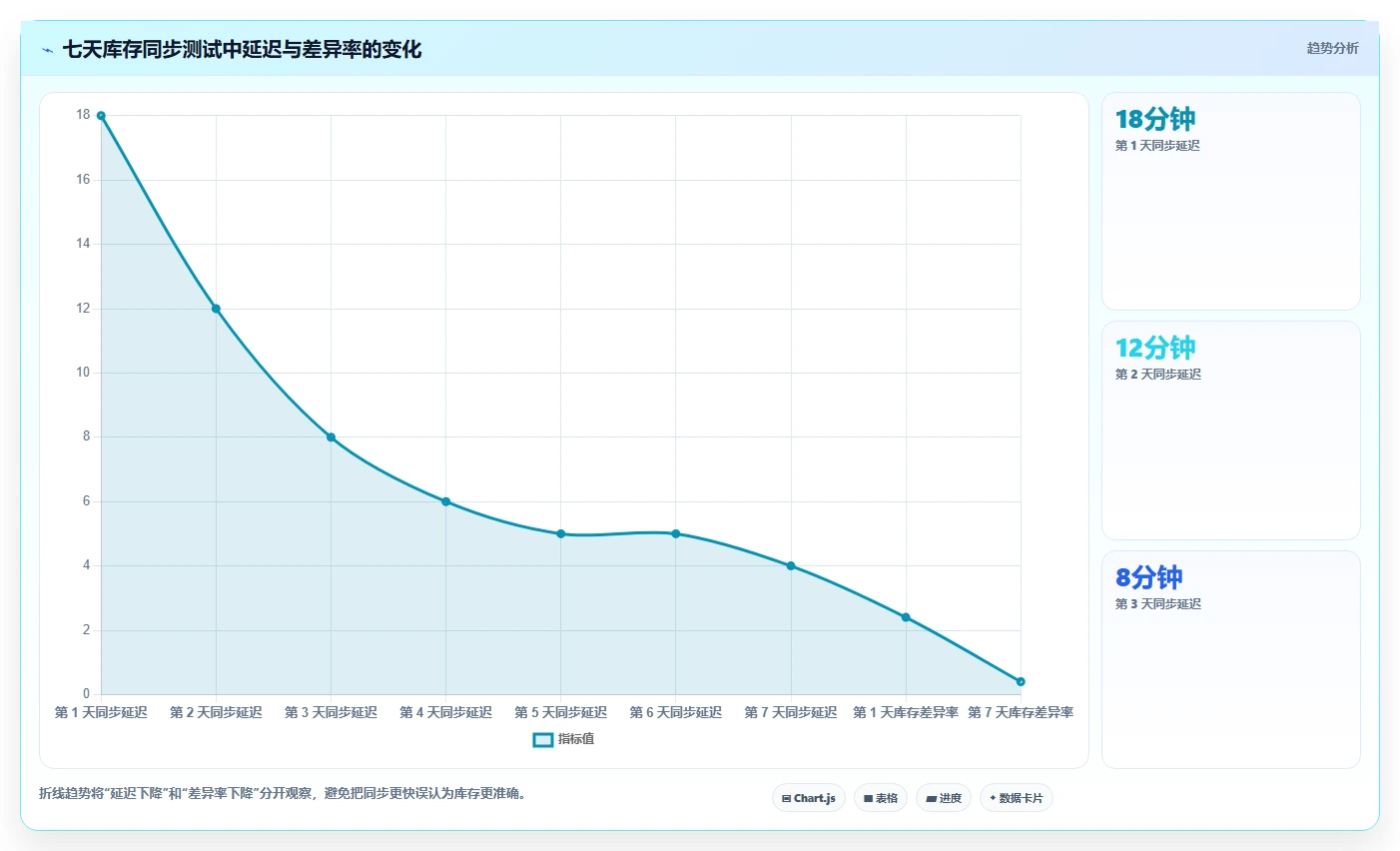Viewport: 1400px width, 851px height.
Task: Click the data point for 第 7 天库存差异率
Action: click(1021, 682)
